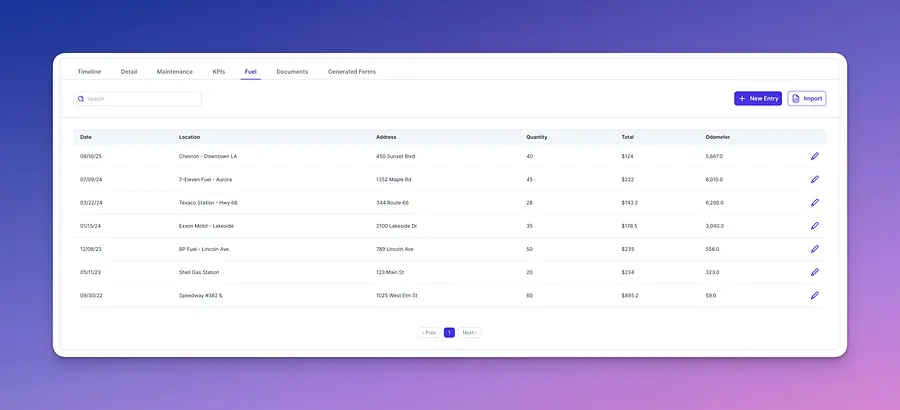Click address 1025 West Elm St
The width and height of the screenshot is (900, 410).
(x=397, y=295)
